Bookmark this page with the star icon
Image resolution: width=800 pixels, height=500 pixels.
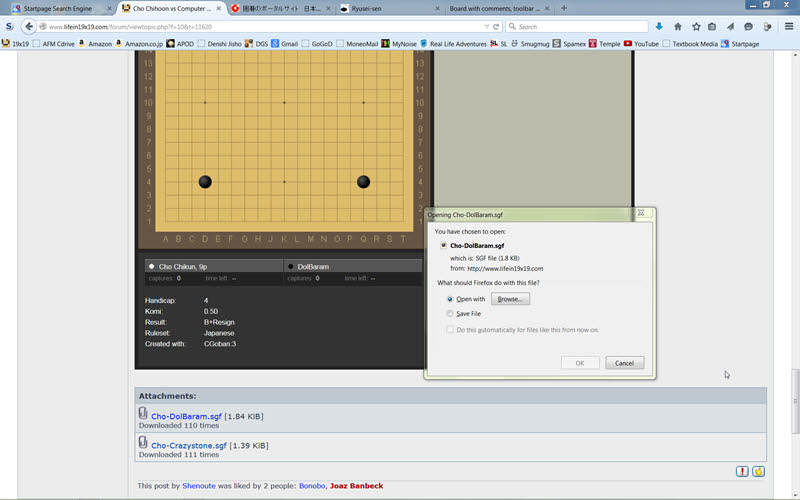[x=695, y=26]
